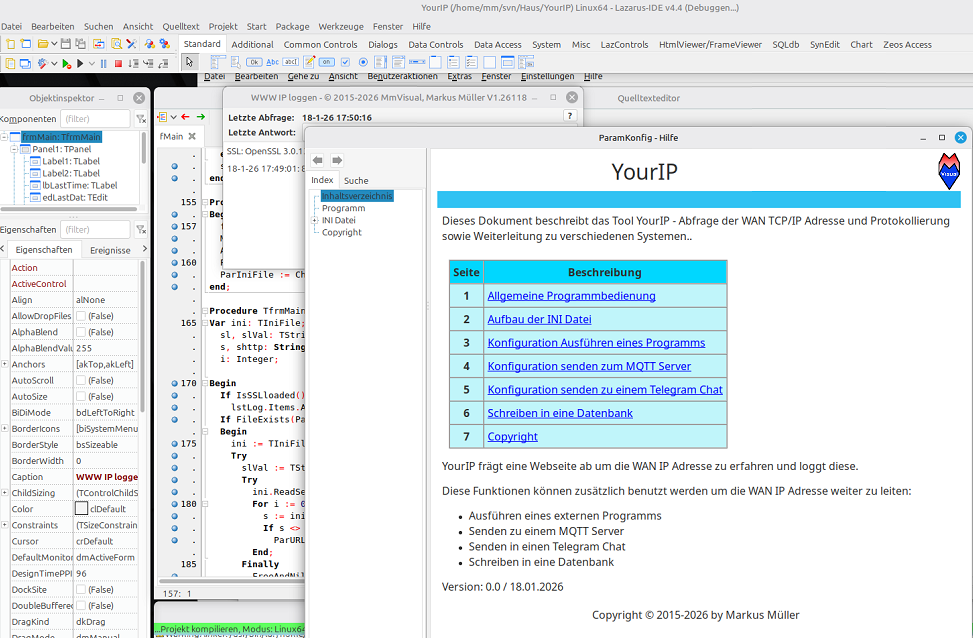Click the back arrow in help viewer
The width and height of the screenshot is (973, 638).
pyautogui.click(x=318, y=160)
